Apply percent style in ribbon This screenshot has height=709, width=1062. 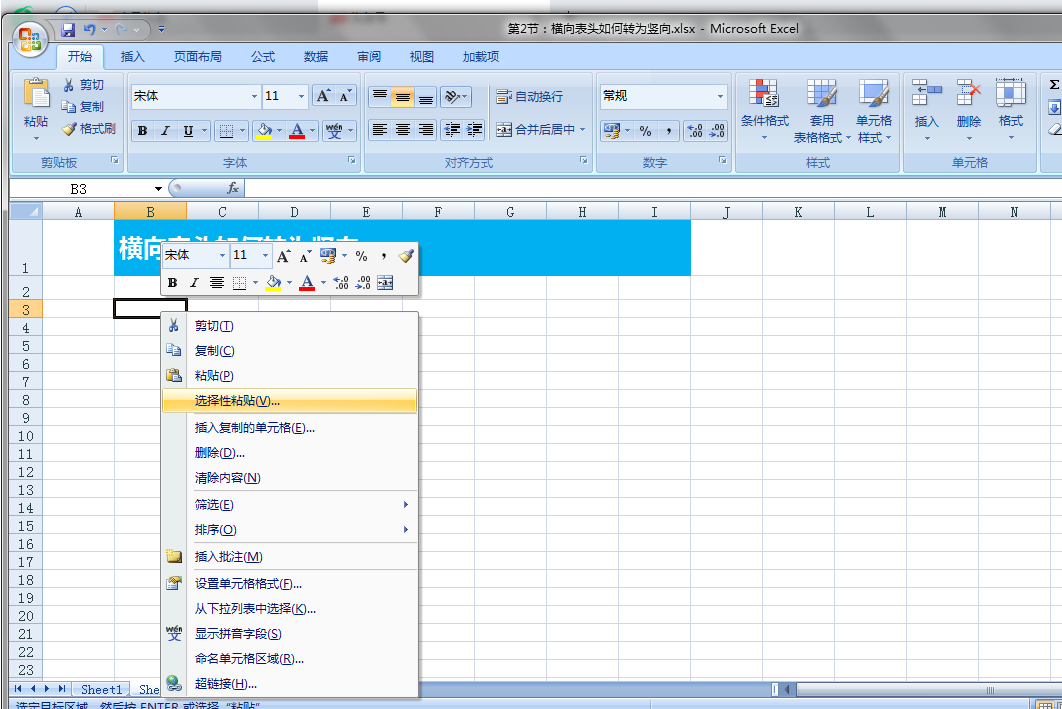645,131
